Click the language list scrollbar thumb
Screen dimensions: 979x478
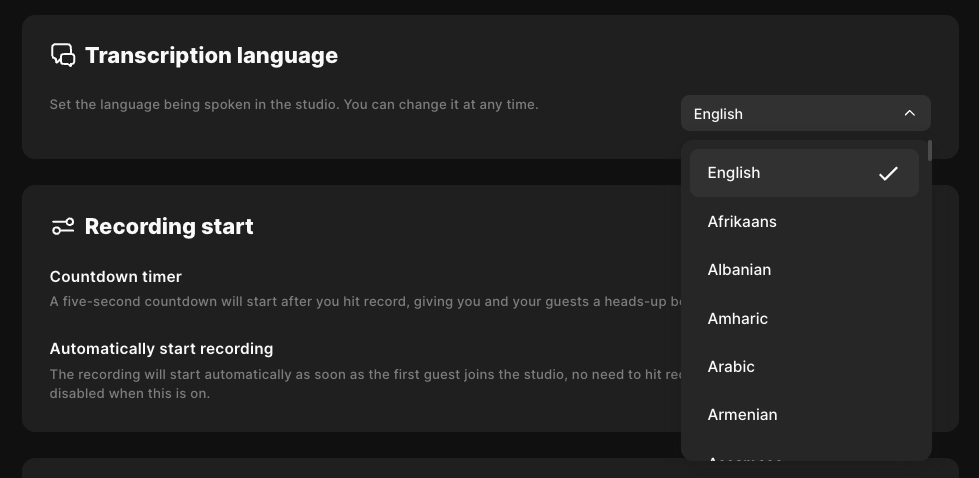[x=929, y=151]
